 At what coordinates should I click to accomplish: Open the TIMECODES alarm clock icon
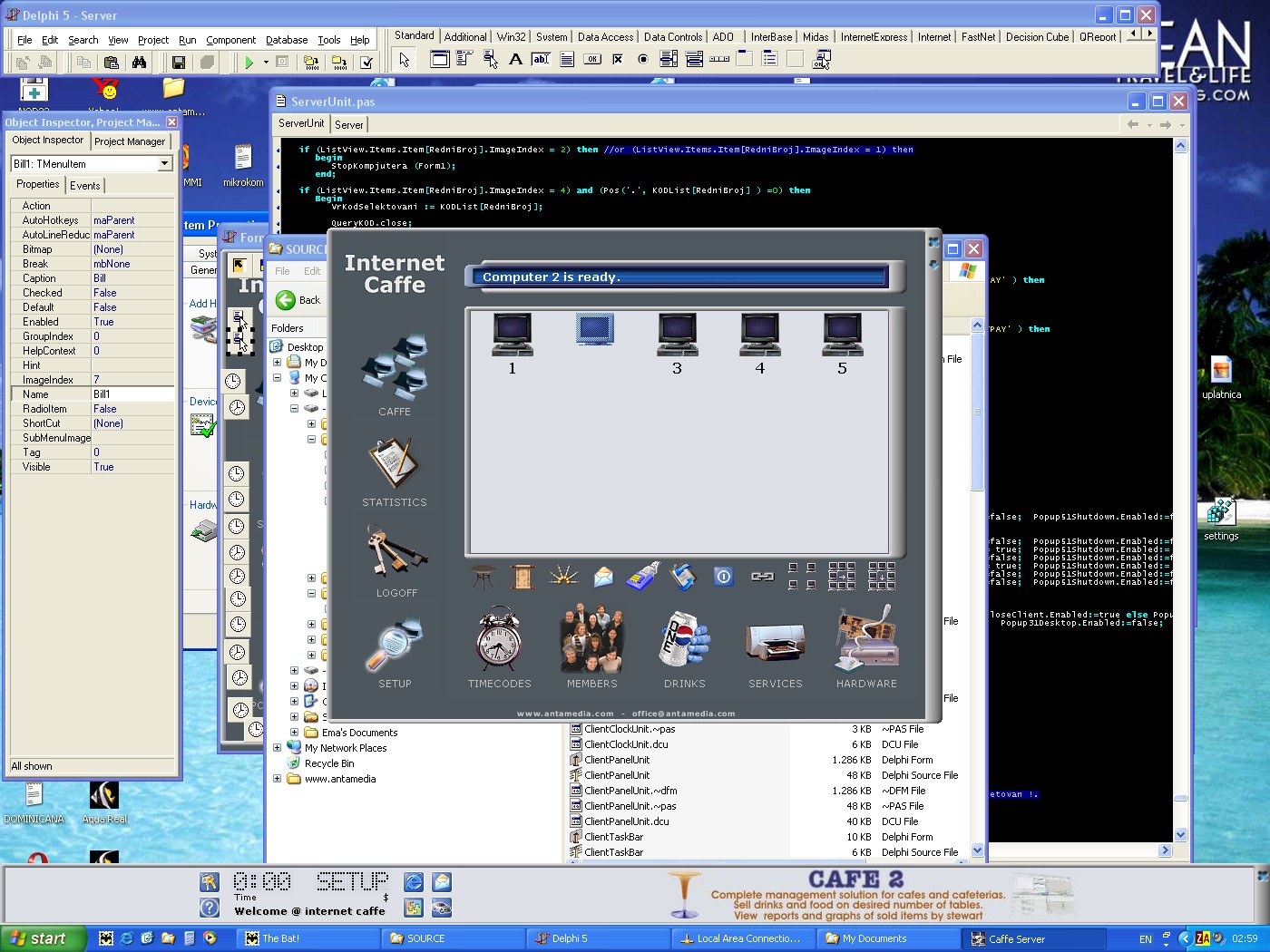point(499,640)
